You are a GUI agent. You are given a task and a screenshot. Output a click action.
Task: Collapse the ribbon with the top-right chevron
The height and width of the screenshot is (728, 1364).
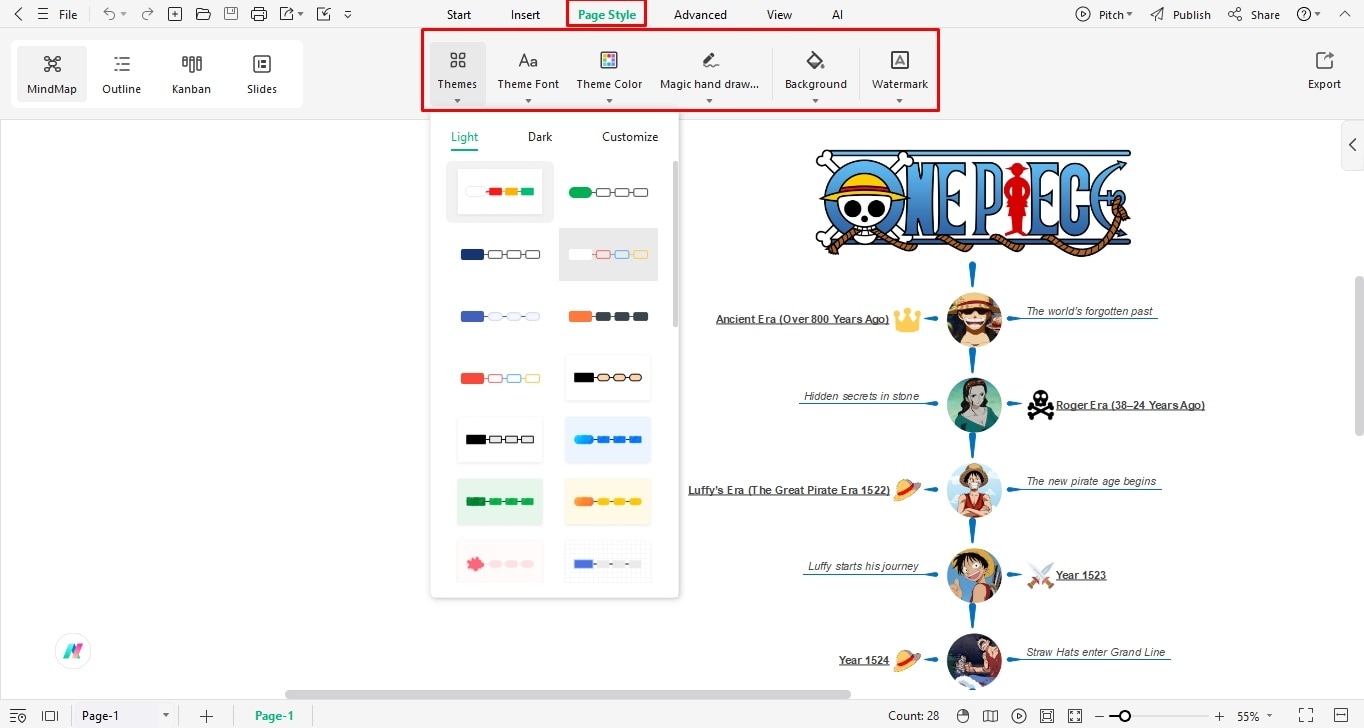(1344, 15)
